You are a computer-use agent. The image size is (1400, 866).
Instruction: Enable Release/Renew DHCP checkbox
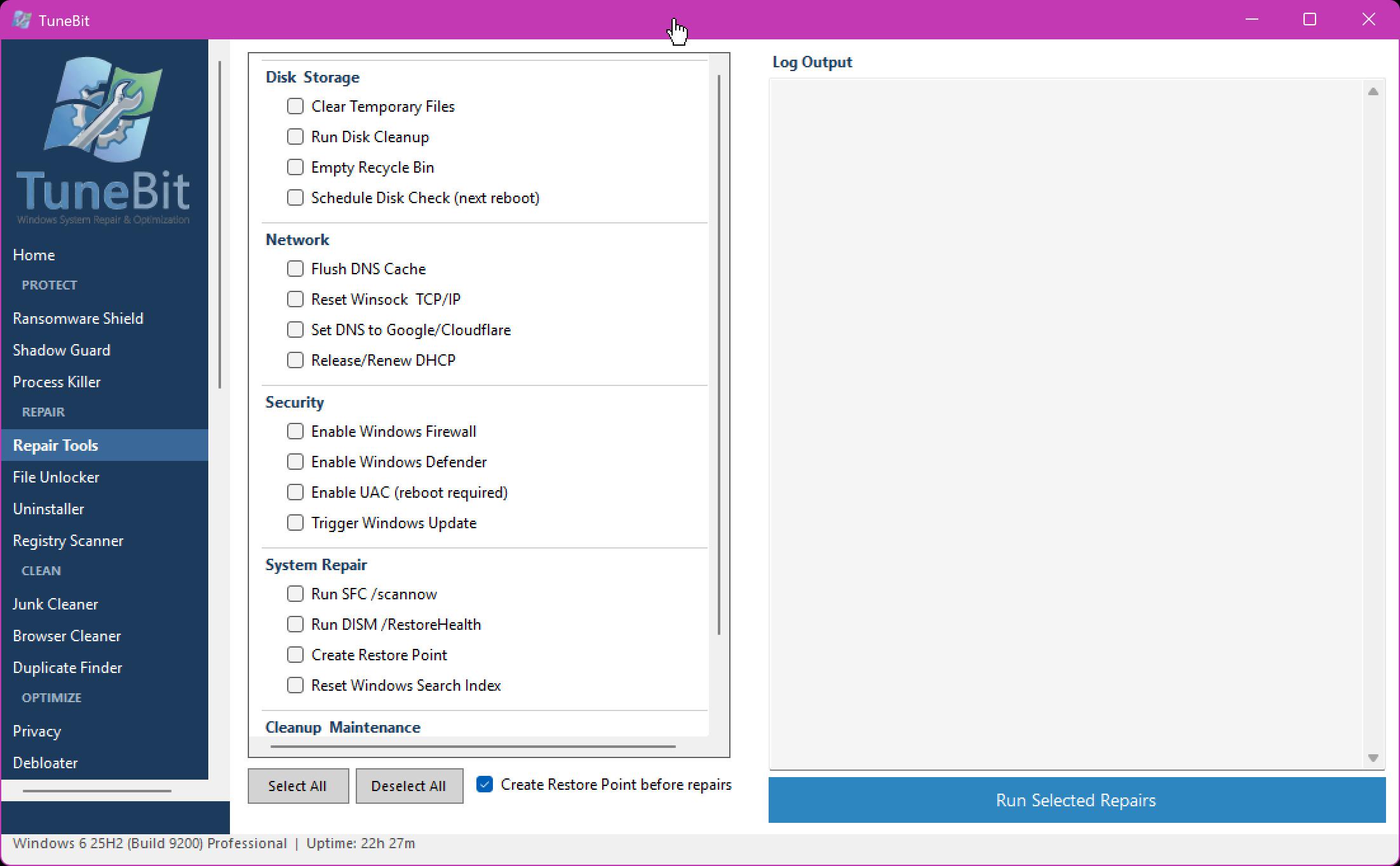coord(295,360)
